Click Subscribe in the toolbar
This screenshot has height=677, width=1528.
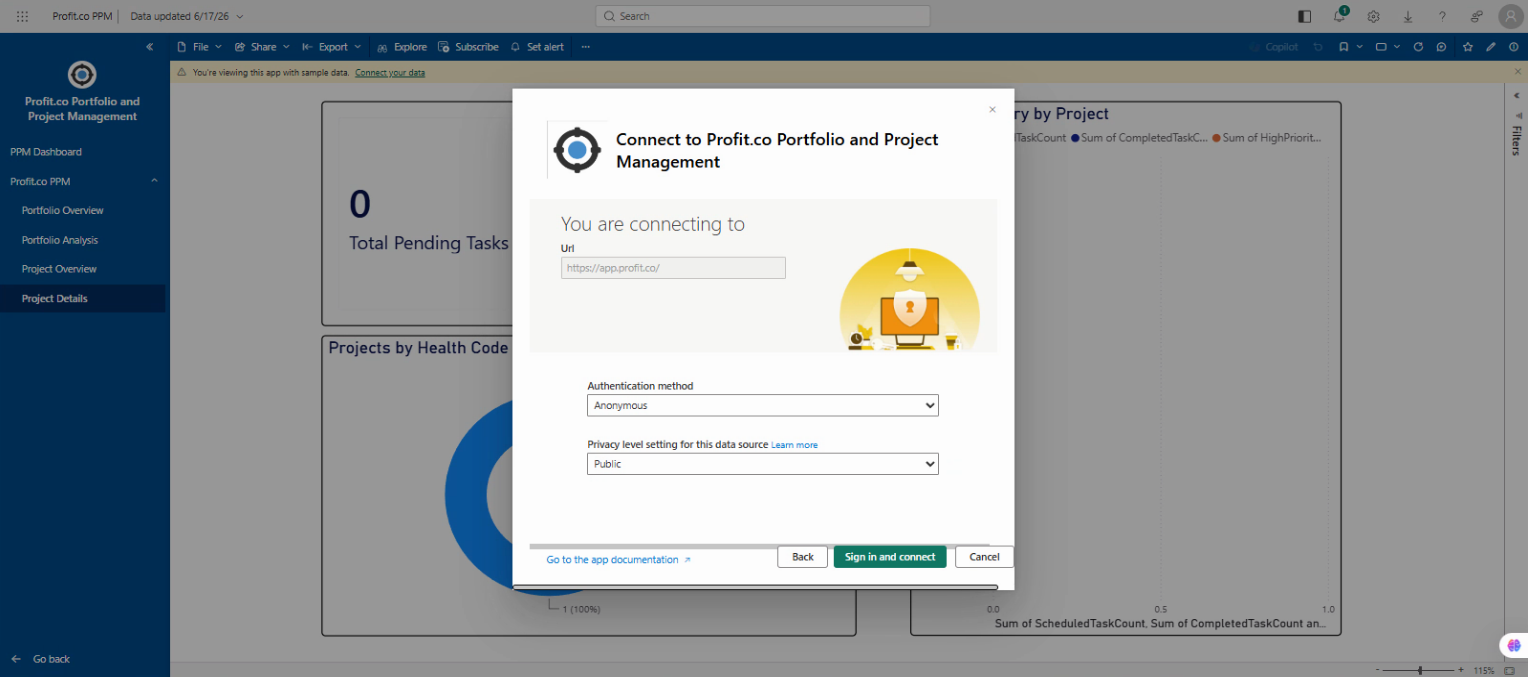tap(469, 47)
